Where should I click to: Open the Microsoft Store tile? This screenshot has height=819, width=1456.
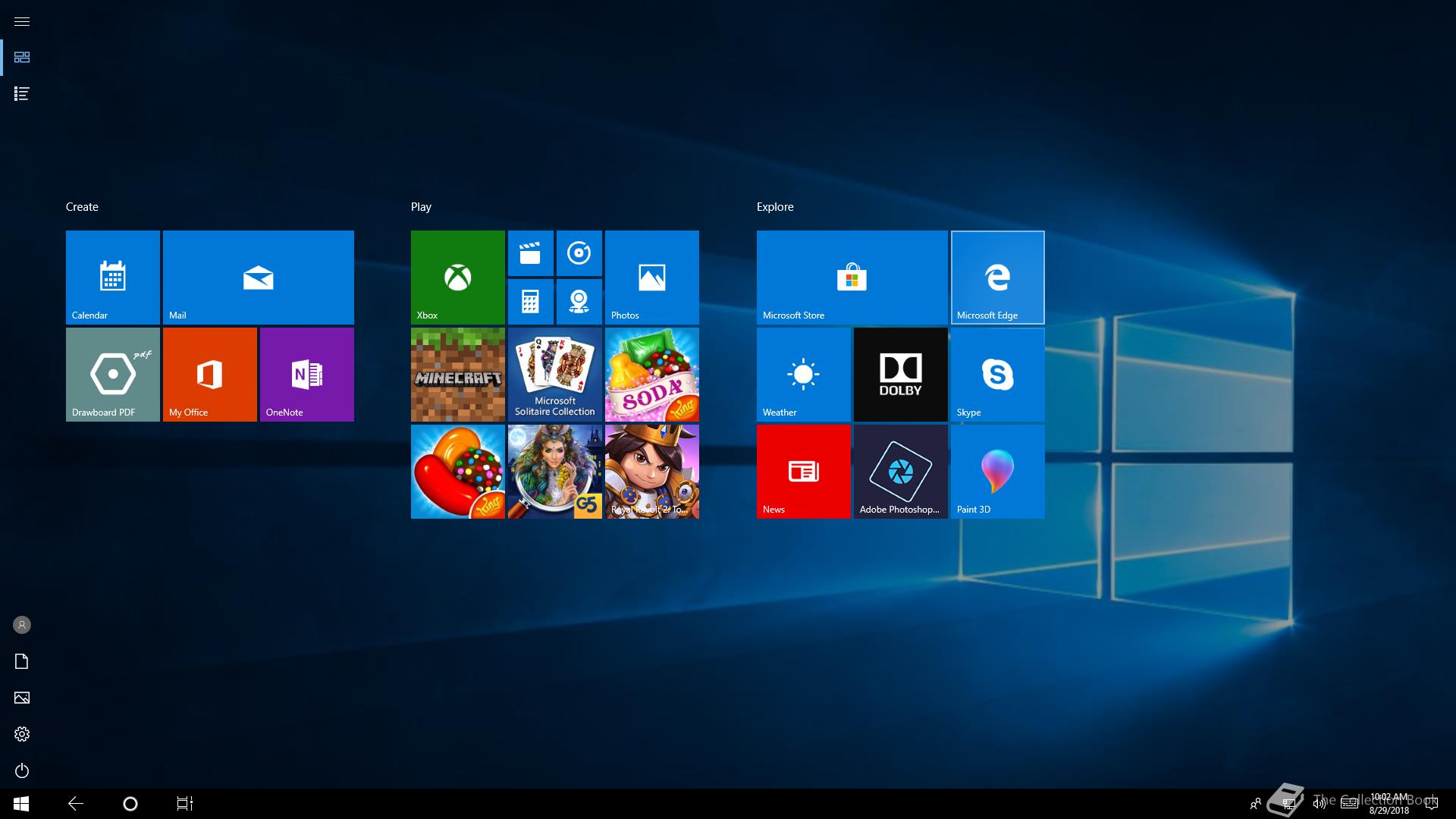pos(852,278)
